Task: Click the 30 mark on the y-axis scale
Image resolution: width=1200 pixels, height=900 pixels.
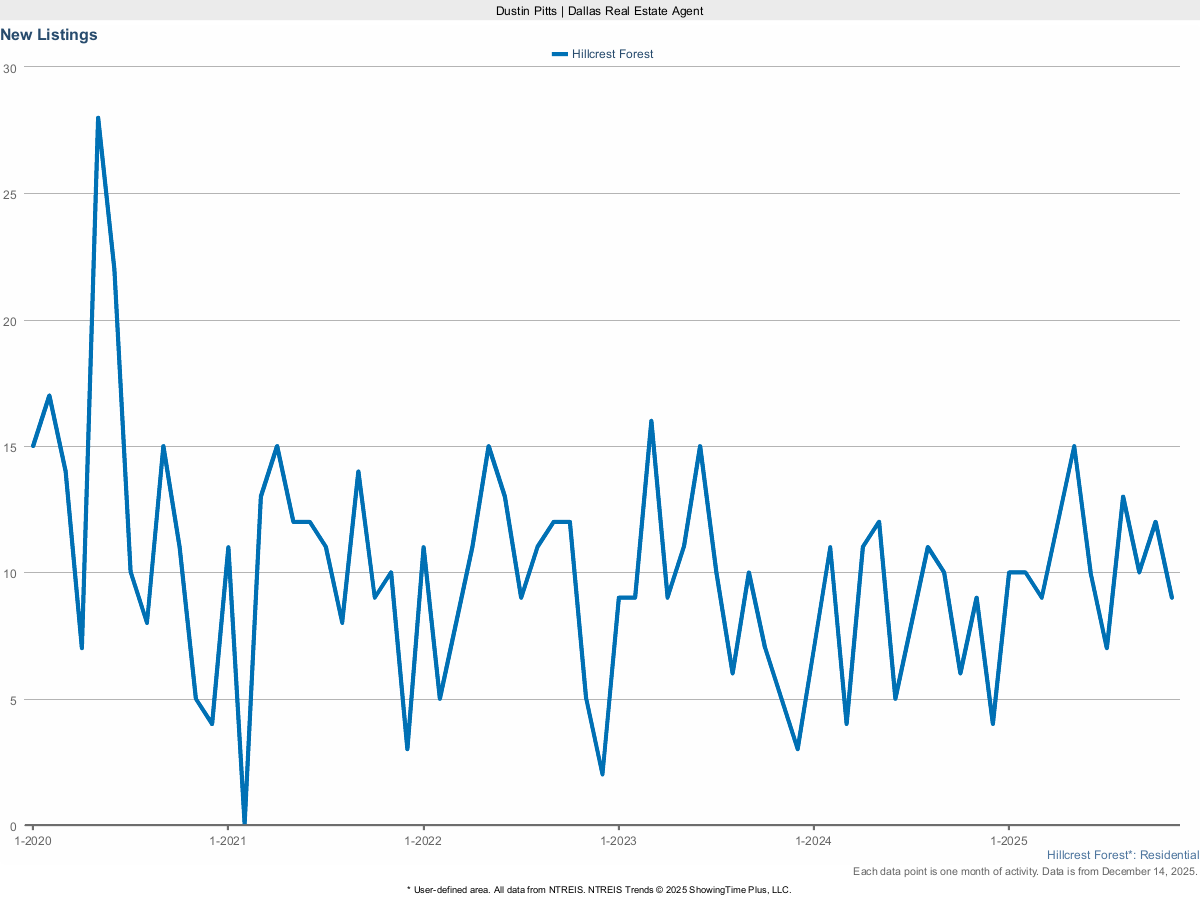Action: tap(11, 68)
